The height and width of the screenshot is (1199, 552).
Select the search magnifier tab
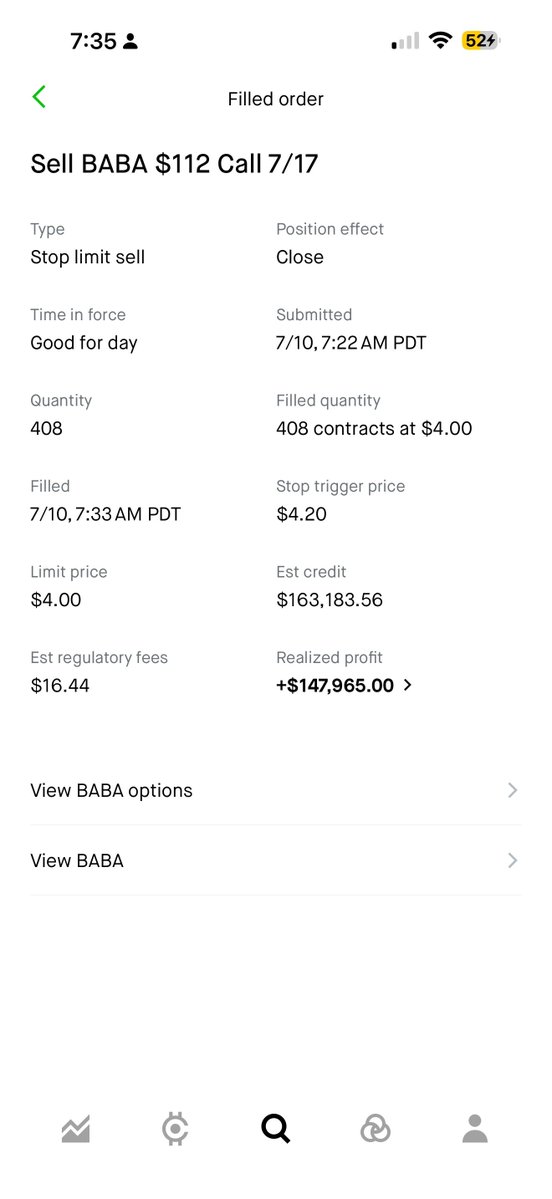(275, 1129)
